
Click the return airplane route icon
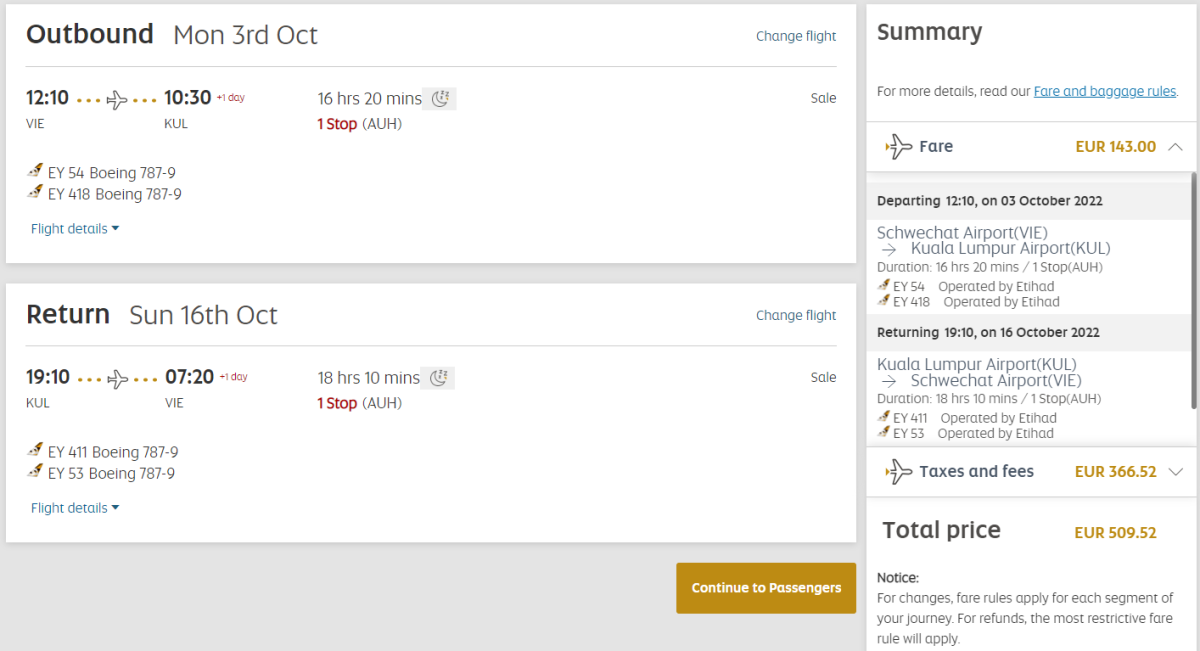tap(117, 379)
